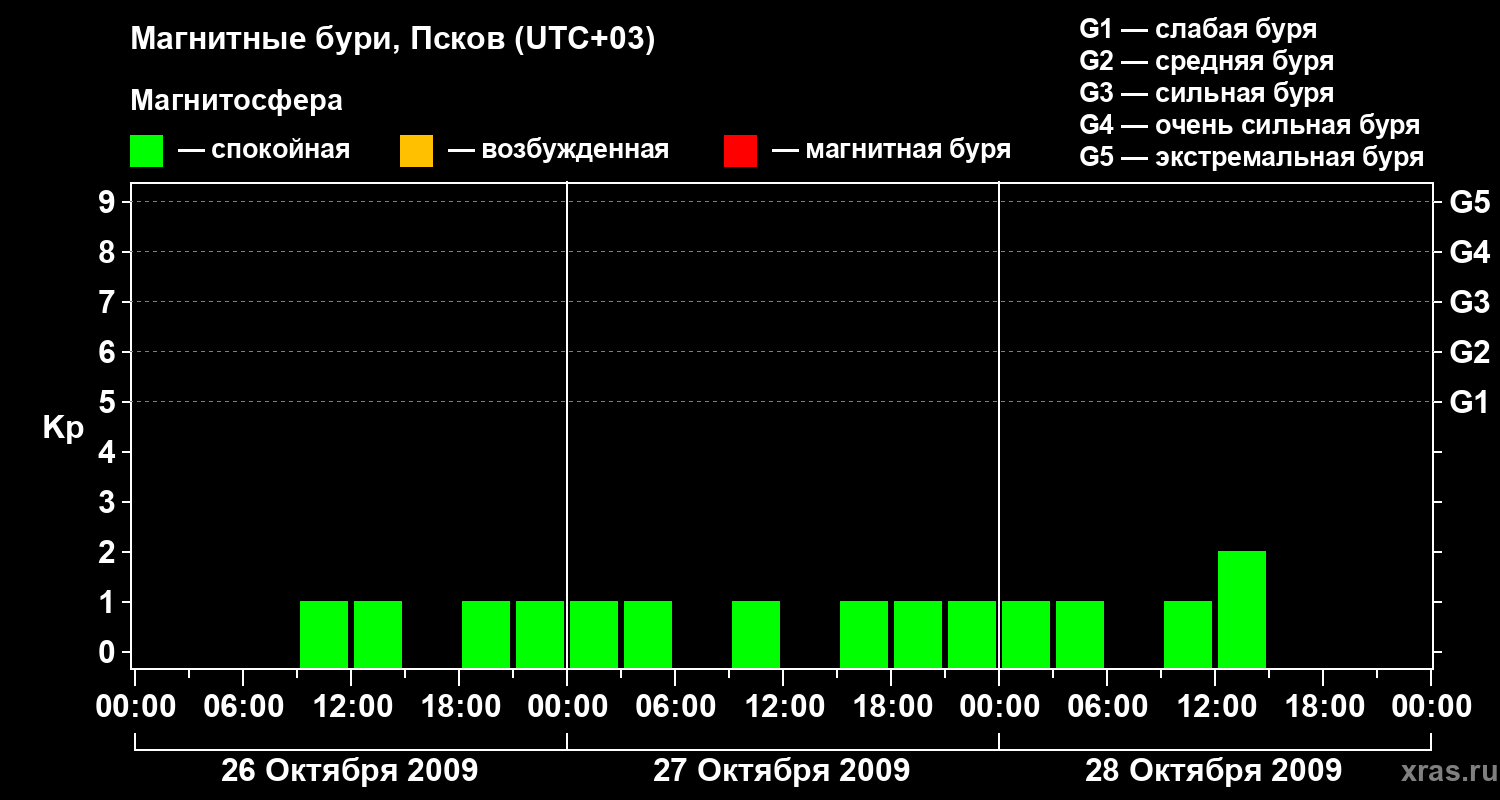Select the chart title 'Магнитные бури, Псков (UTC+03)'
This screenshot has height=800, width=1500.
393,40
